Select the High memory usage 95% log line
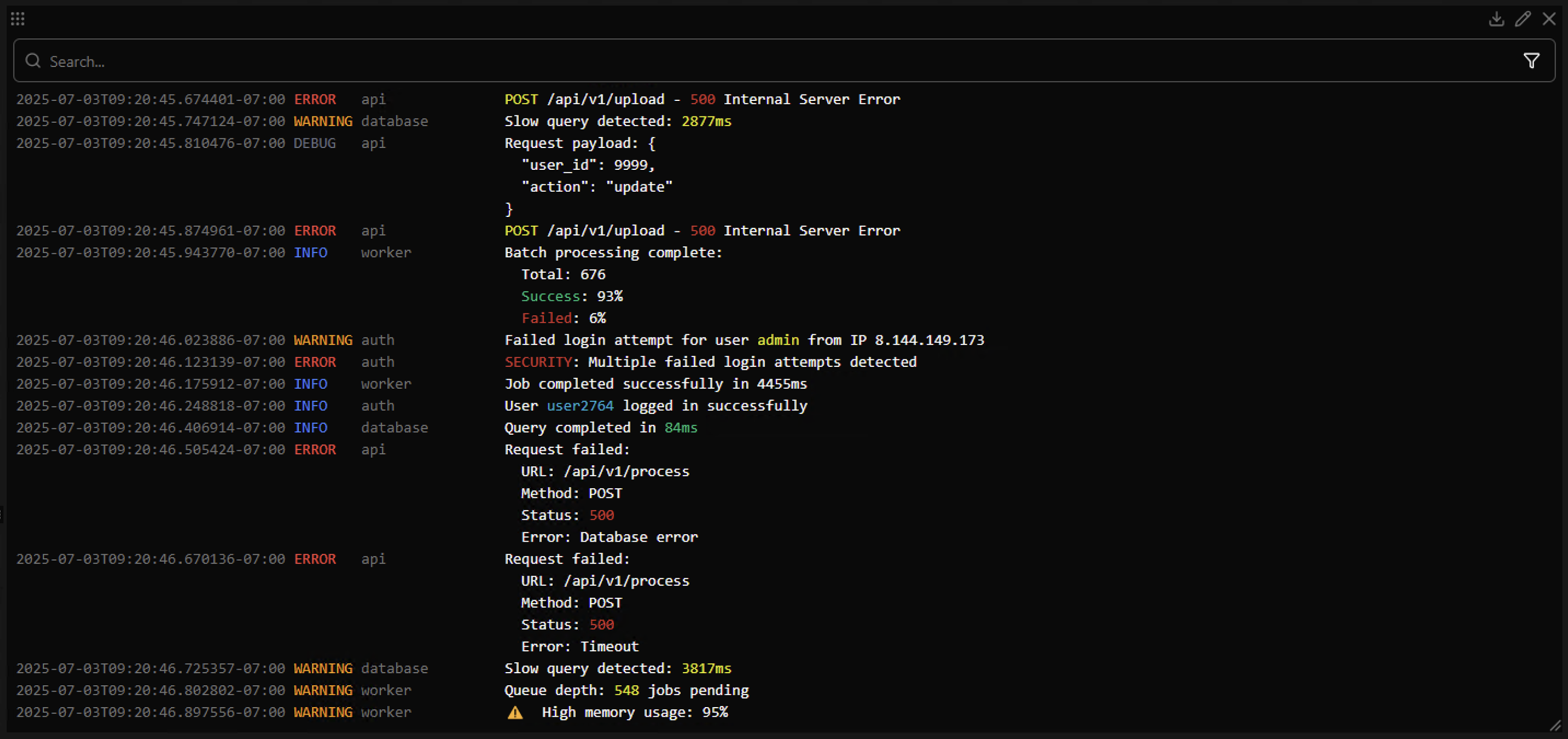Screen dimensions: 1568x739 click(x=634, y=712)
